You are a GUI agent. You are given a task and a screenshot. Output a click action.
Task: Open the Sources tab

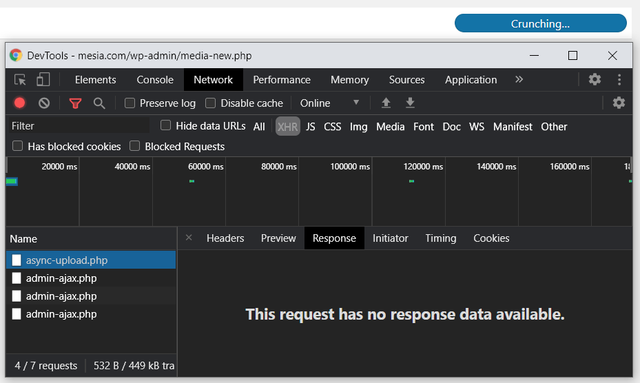click(x=407, y=80)
